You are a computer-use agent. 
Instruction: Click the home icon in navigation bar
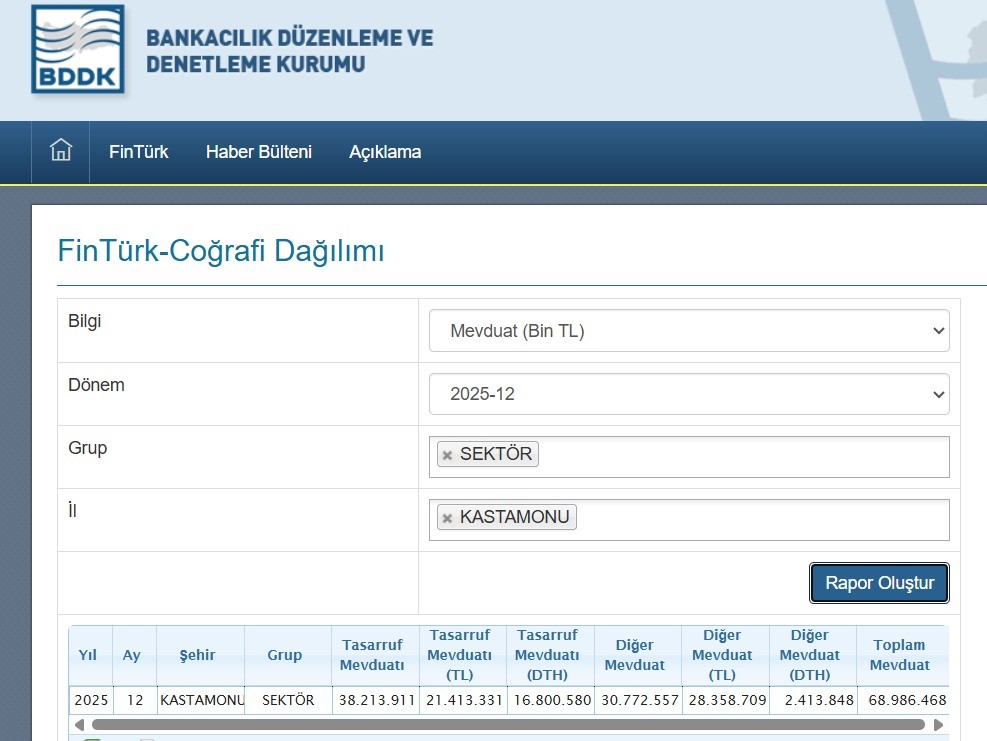(61, 152)
